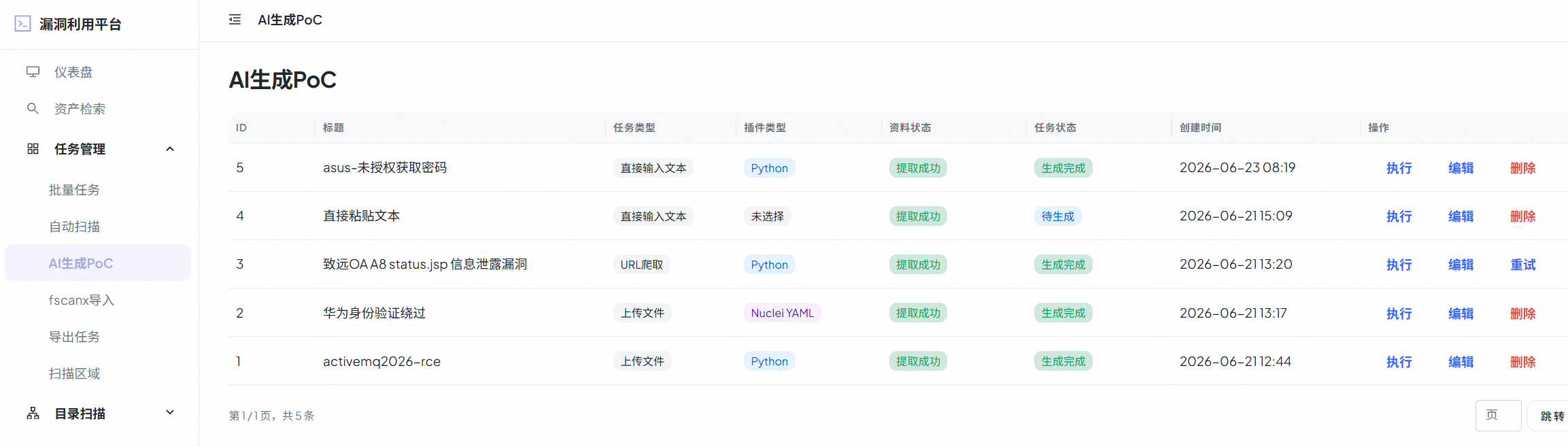1568x447 pixels.
Task: Execute the 直接粘贴文本 task
Action: click(x=1399, y=216)
